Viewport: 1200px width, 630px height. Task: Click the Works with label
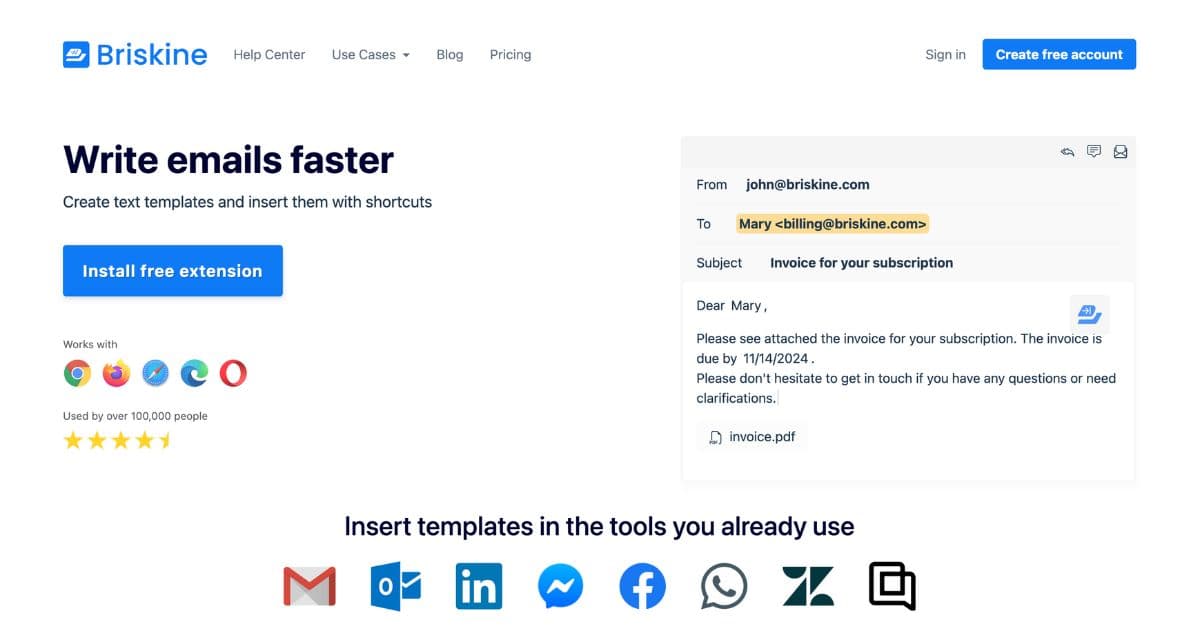point(90,344)
